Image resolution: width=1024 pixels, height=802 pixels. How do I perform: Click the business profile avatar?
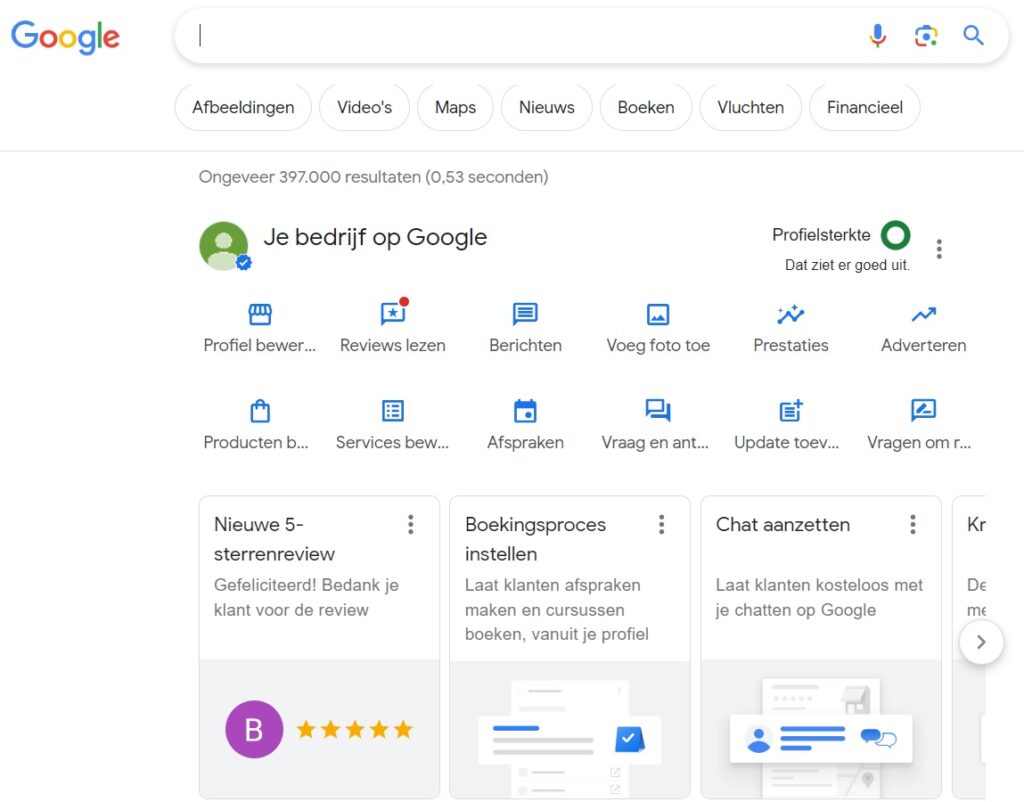click(x=224, y=246)
